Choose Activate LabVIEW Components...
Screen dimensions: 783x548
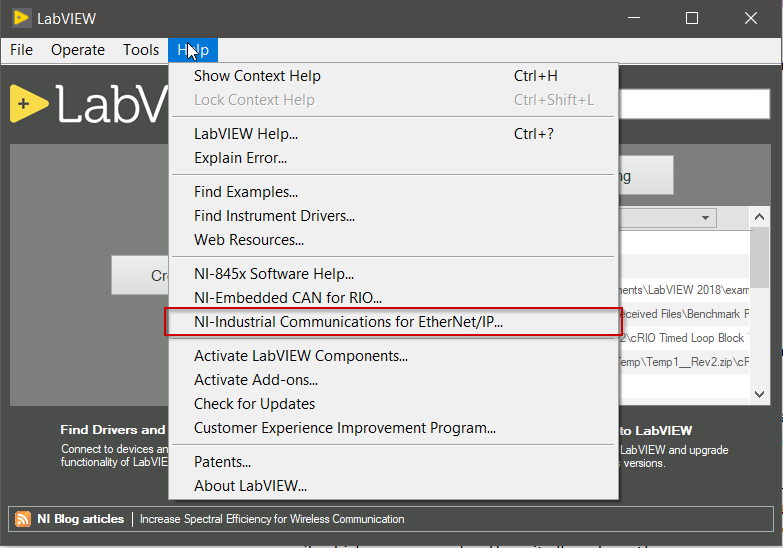pos(393,356)
